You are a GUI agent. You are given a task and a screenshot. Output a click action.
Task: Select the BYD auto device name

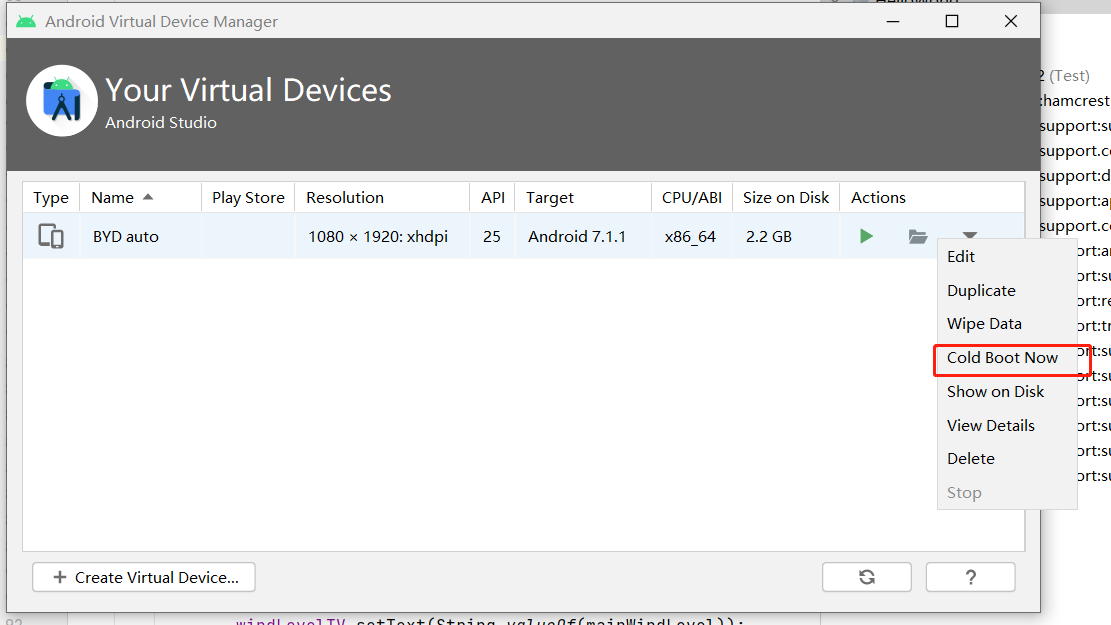pos(125,237)
